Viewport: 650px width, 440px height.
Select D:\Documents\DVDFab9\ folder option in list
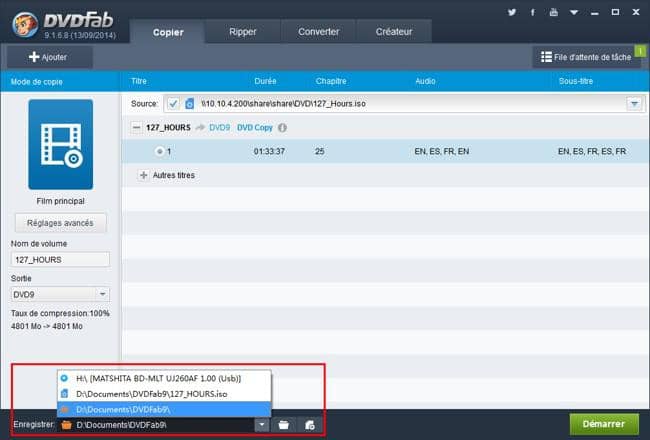(x=164, y=410)
